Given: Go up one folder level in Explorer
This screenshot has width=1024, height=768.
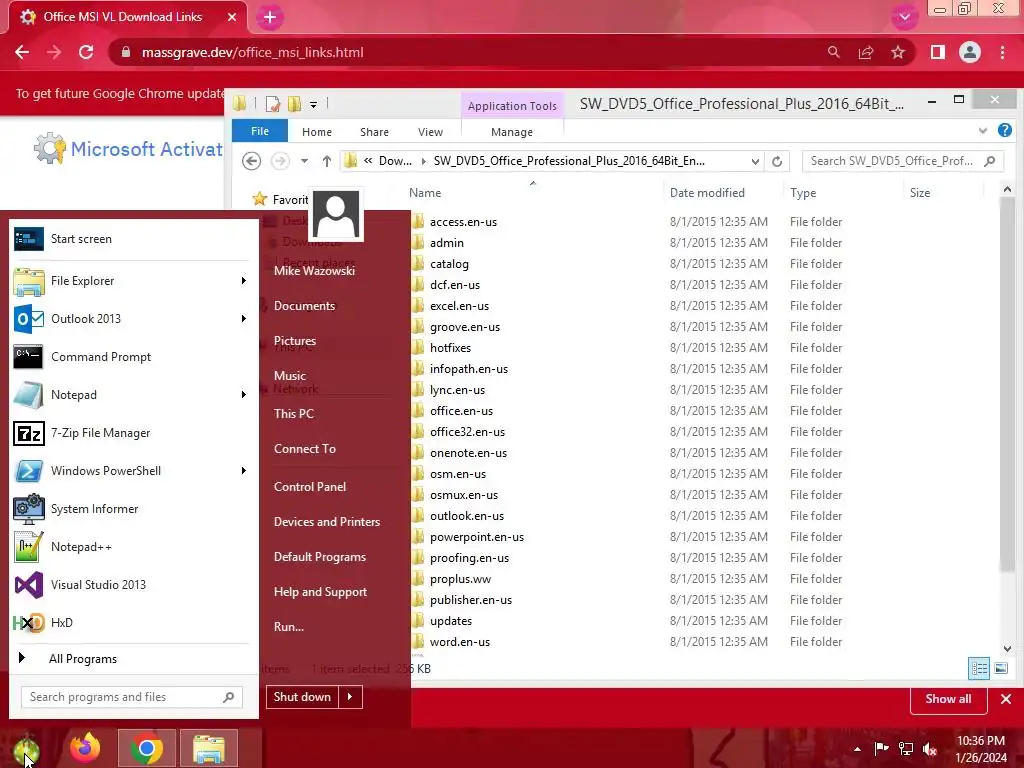Looking at the screenshot, I should tap(327, 161).
